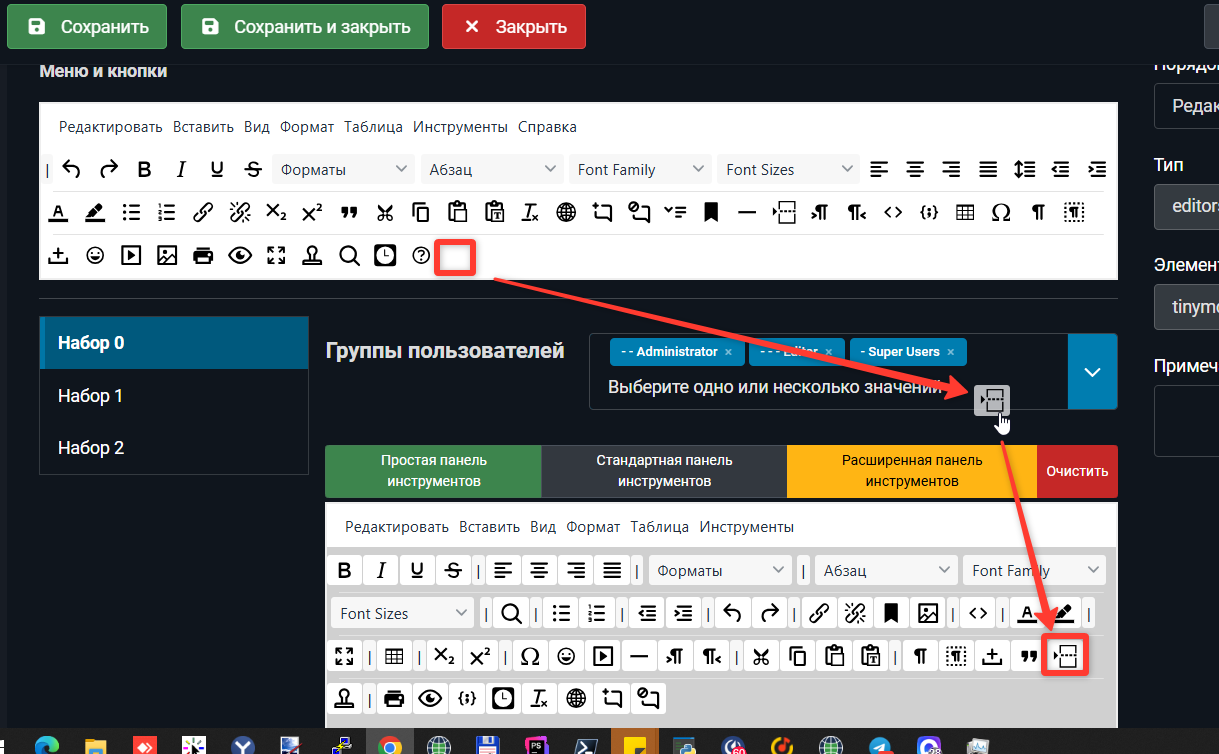
Task: Switch to the Набор 1 tab
Action: [174, 395]
